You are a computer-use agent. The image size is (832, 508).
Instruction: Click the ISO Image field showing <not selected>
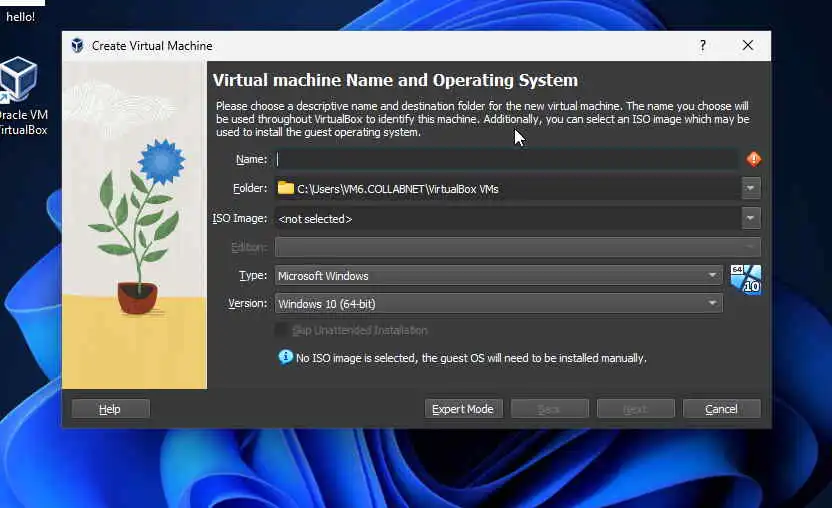coord(507,218)
